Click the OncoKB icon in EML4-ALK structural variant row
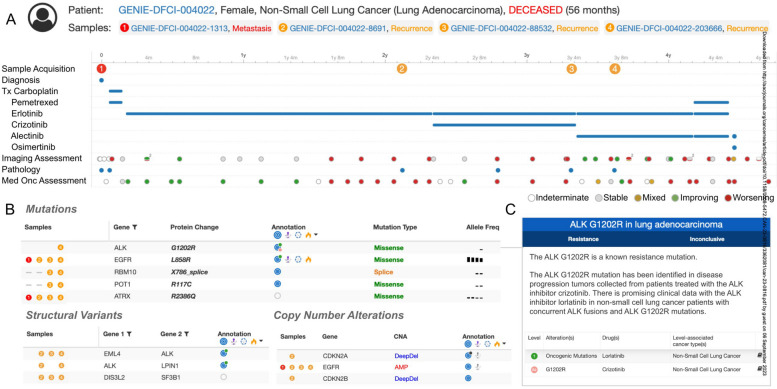 coord(223,353)
